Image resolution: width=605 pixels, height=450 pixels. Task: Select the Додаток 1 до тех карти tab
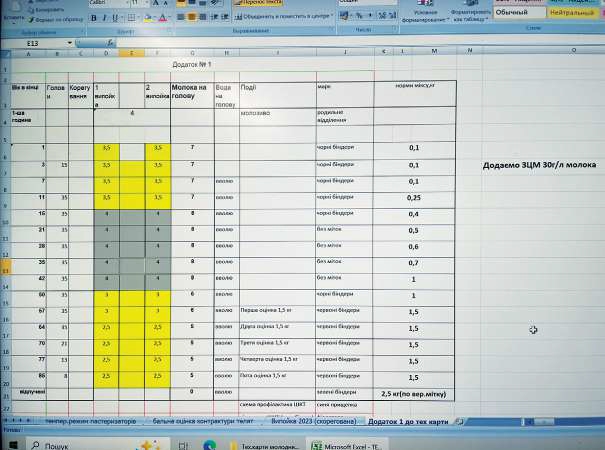[415, 422]
